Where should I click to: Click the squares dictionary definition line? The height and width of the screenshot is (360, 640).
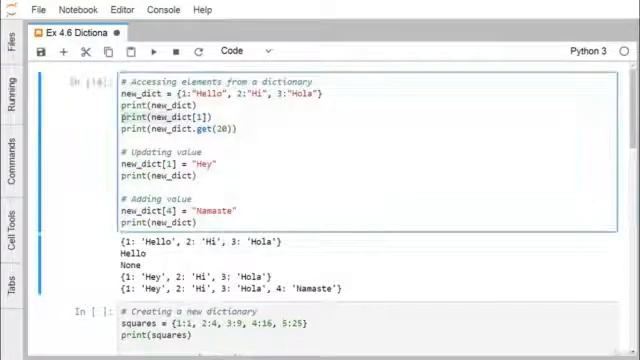[214, 324]
